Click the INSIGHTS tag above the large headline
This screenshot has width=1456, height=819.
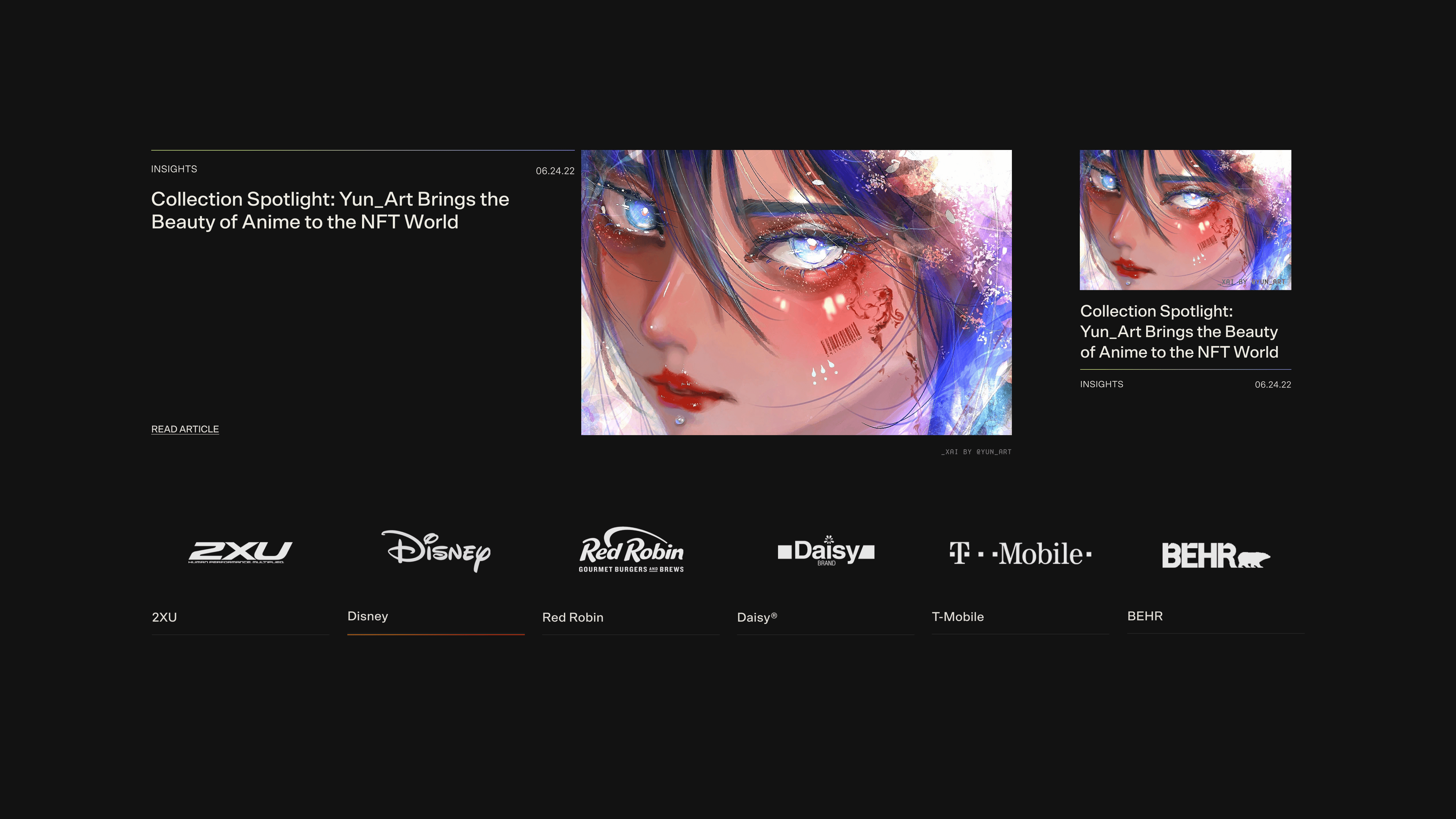click(x=174, y=169)
